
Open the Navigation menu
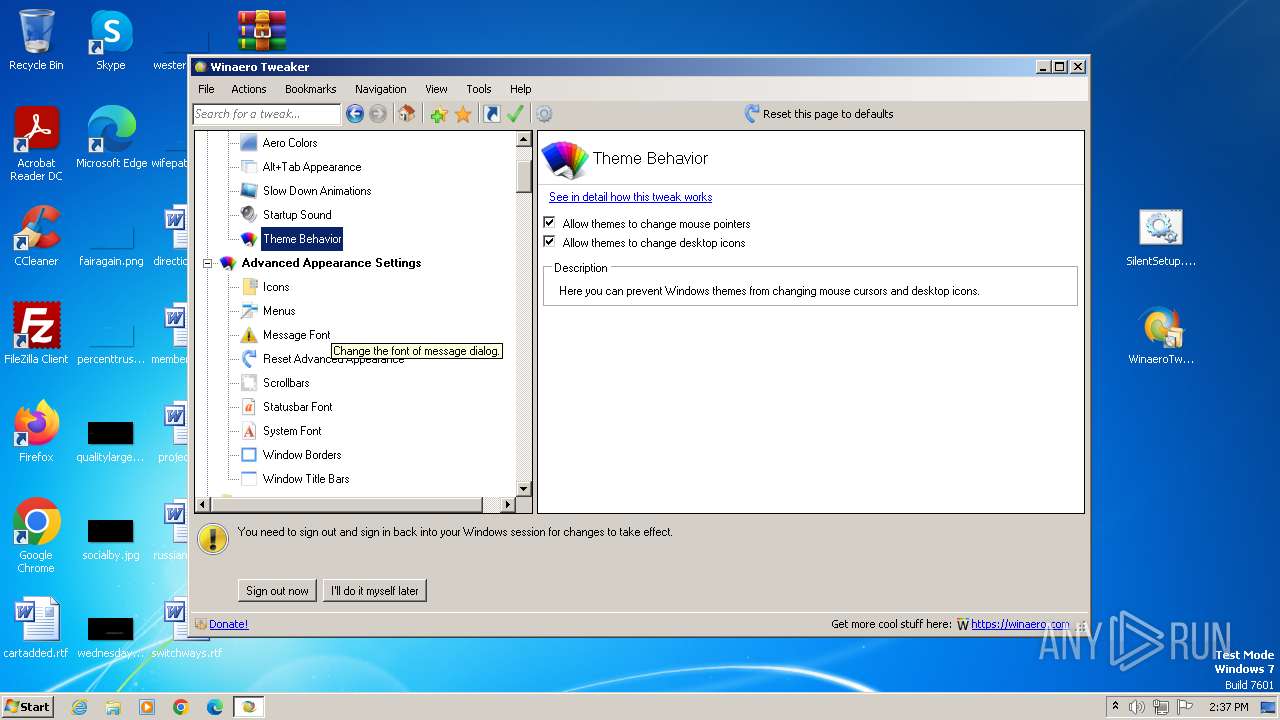point(381,89)
